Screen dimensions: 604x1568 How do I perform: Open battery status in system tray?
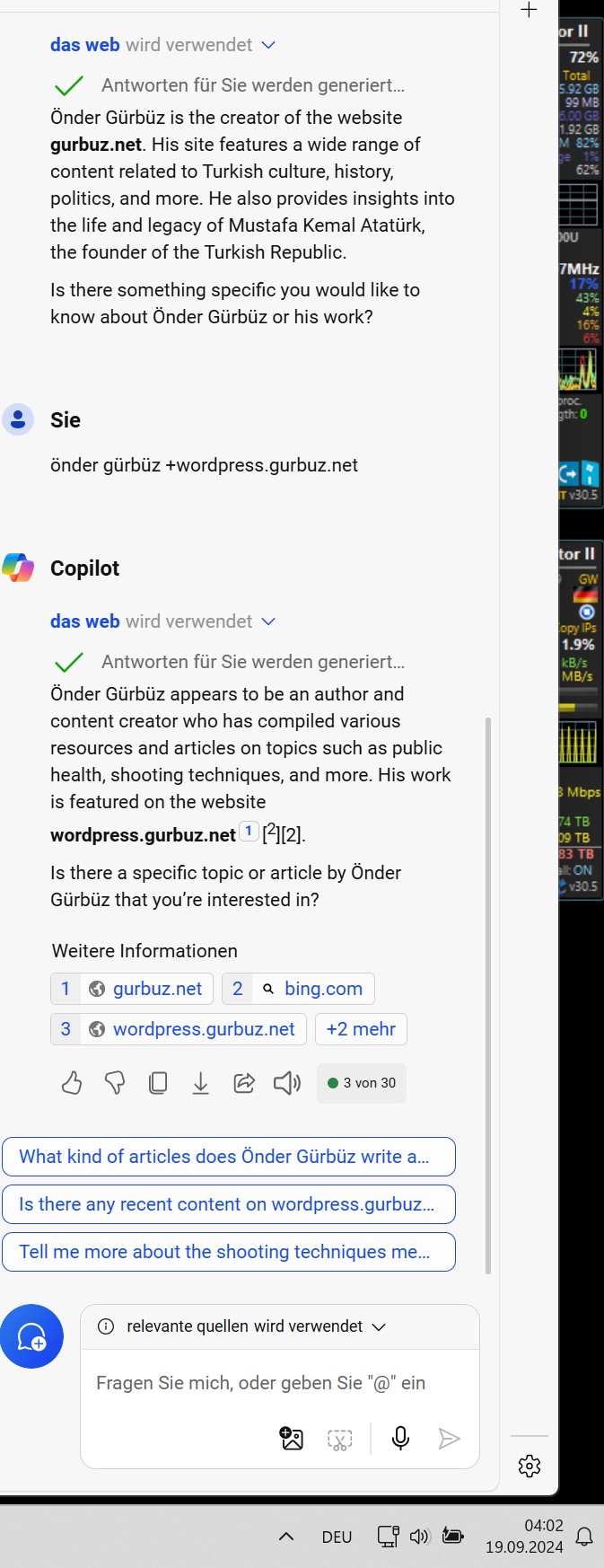(453, 1536)
